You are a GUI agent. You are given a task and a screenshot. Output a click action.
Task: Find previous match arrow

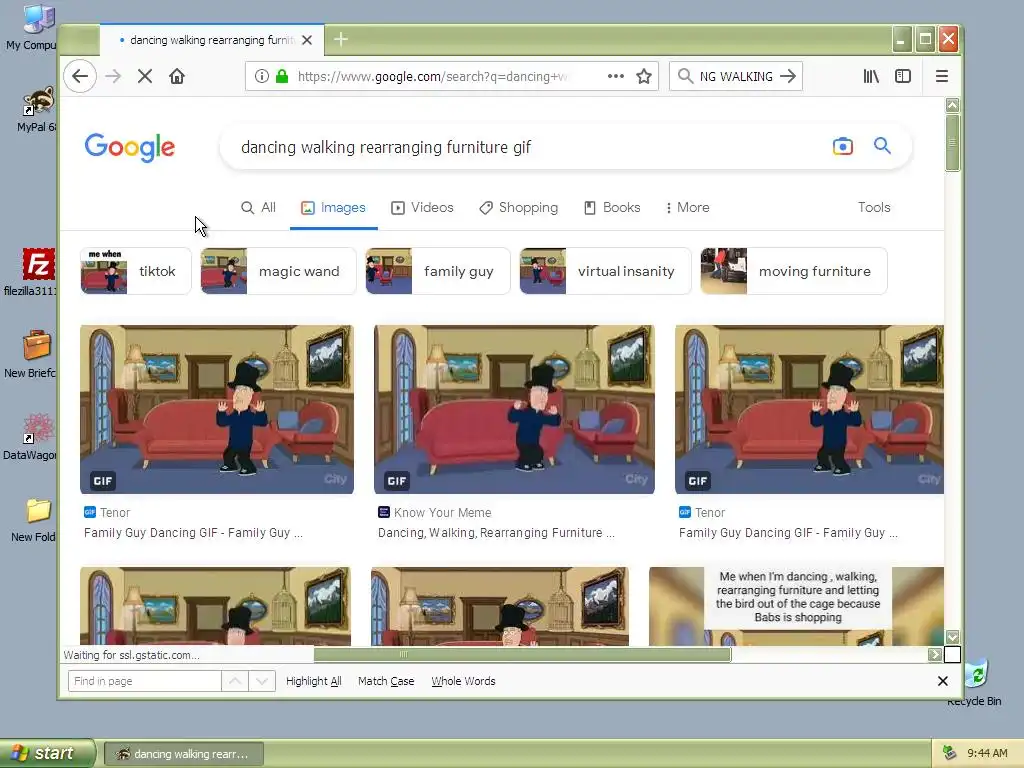235,681
